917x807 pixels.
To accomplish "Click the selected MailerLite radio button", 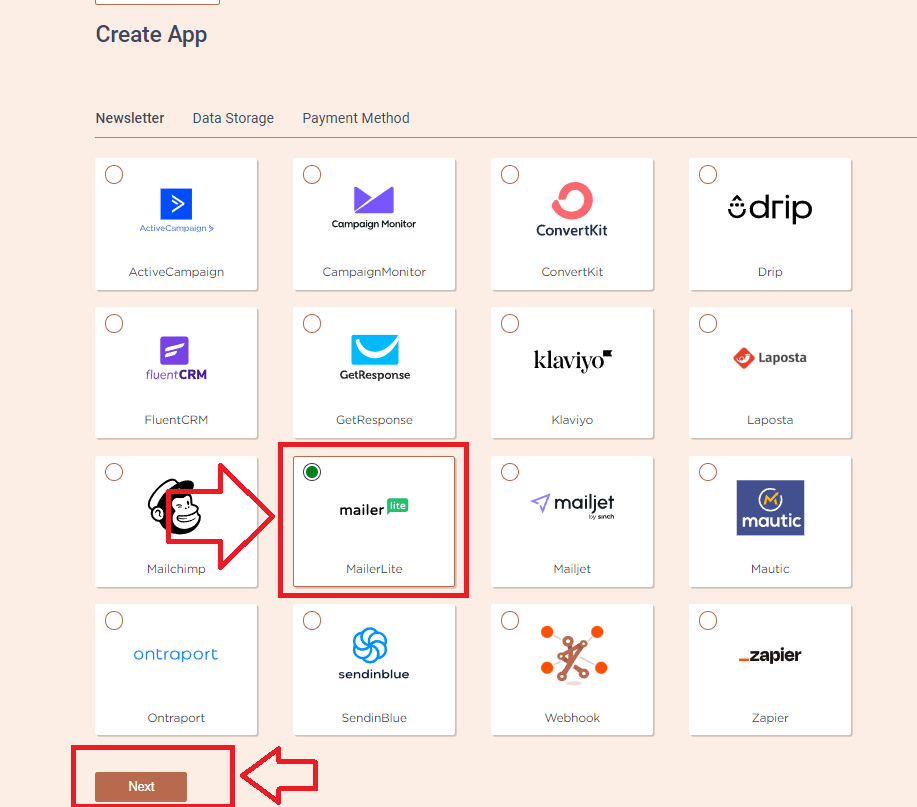I will [312, 472].
